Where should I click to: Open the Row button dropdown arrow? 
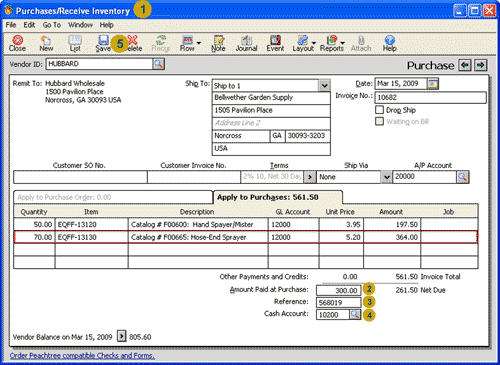pyautogui.click(x=199, y=43)
